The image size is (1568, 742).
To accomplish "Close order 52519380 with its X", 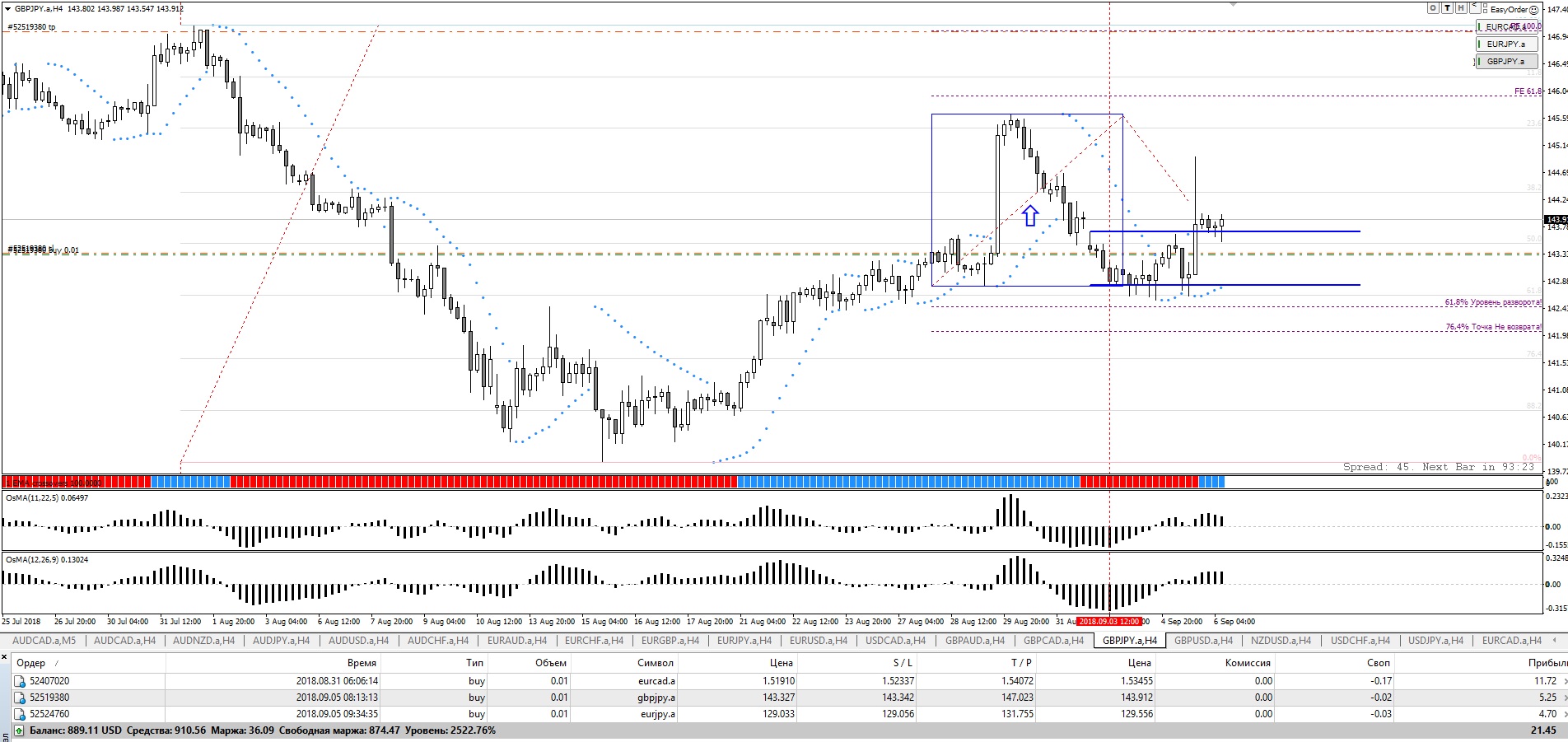I will tap(1565, 698).
